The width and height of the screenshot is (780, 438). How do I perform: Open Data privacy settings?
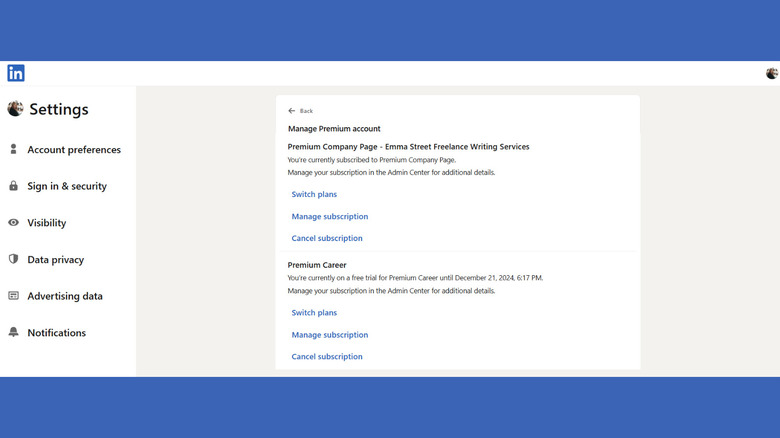coord(55,260)
